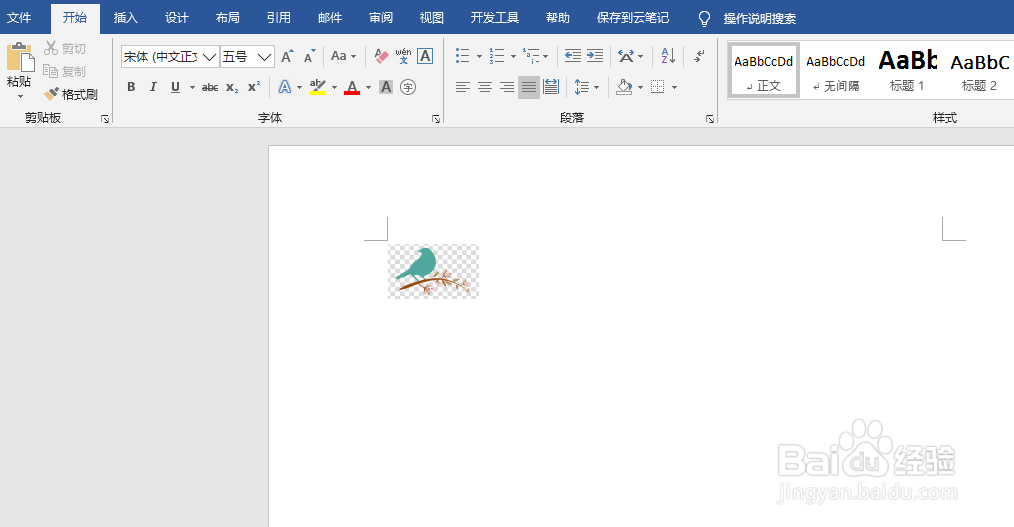
Task: Open enclosed characters (字) tool
Action: click(x=408, y=87)
